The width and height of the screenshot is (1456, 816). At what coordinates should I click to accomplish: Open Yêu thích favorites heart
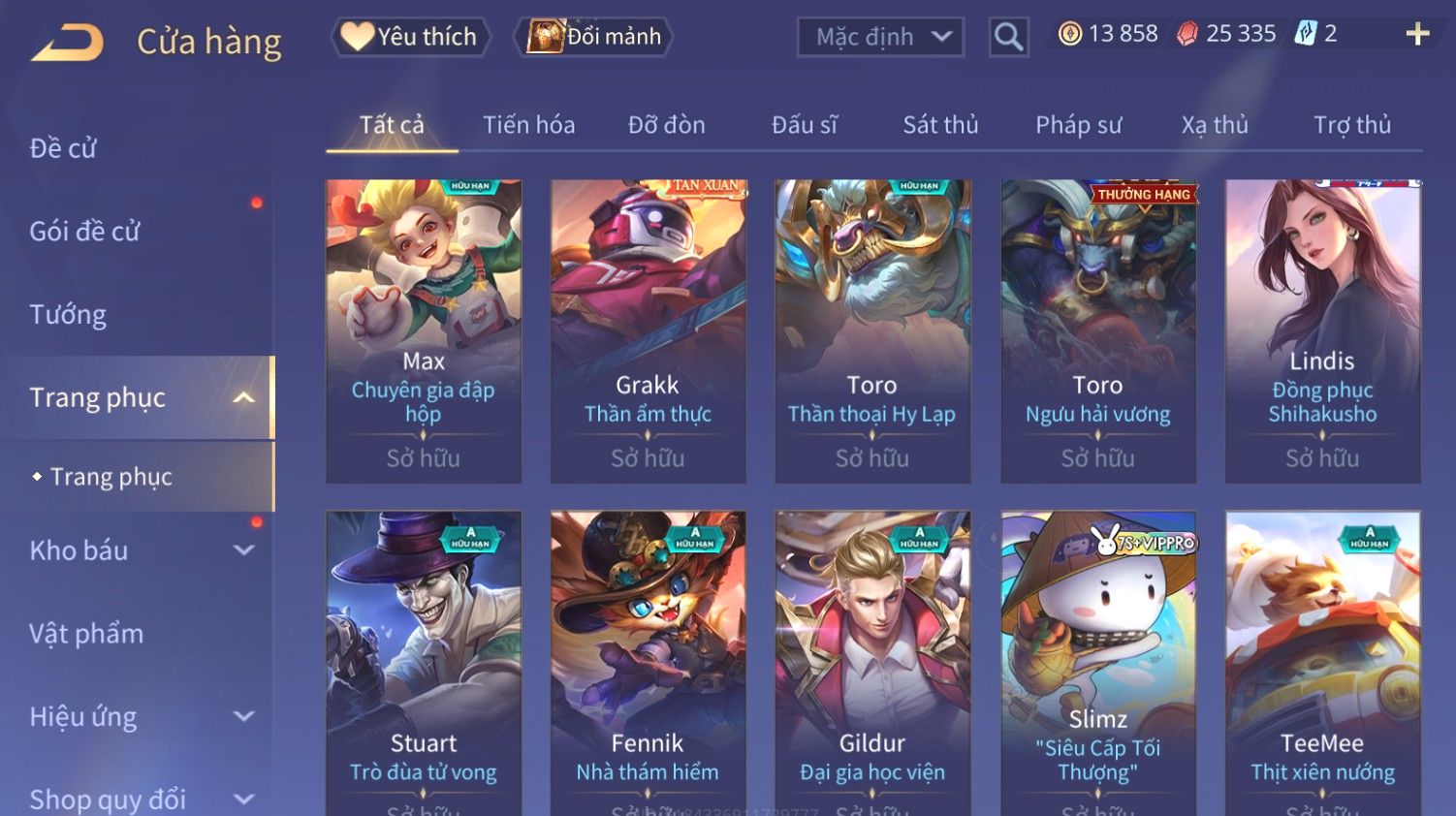tap(411, 37)
